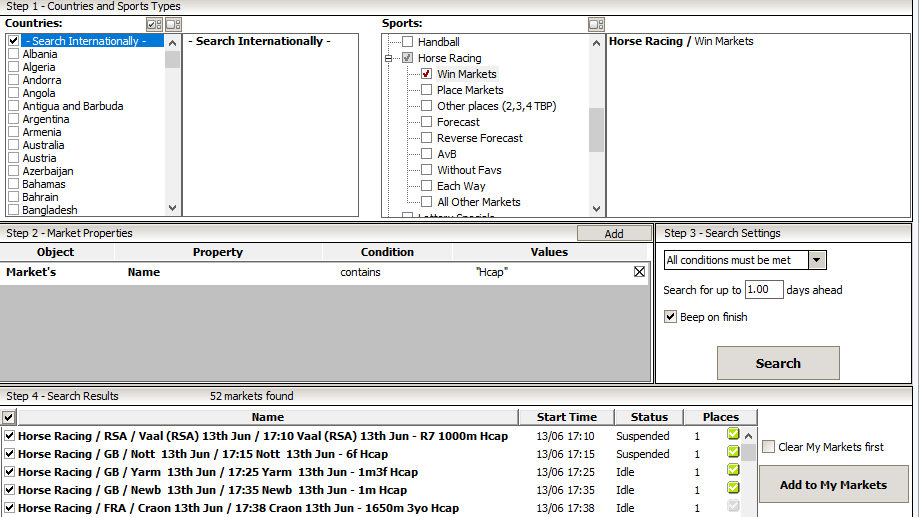
Task: Uncheck Search Internationally checkbox
Action: 13,41
